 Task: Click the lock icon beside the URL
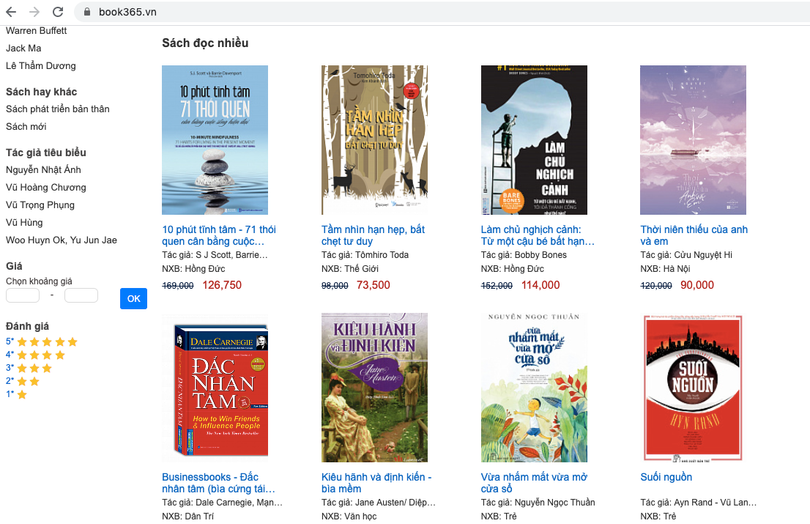click(x=86, y=12)
